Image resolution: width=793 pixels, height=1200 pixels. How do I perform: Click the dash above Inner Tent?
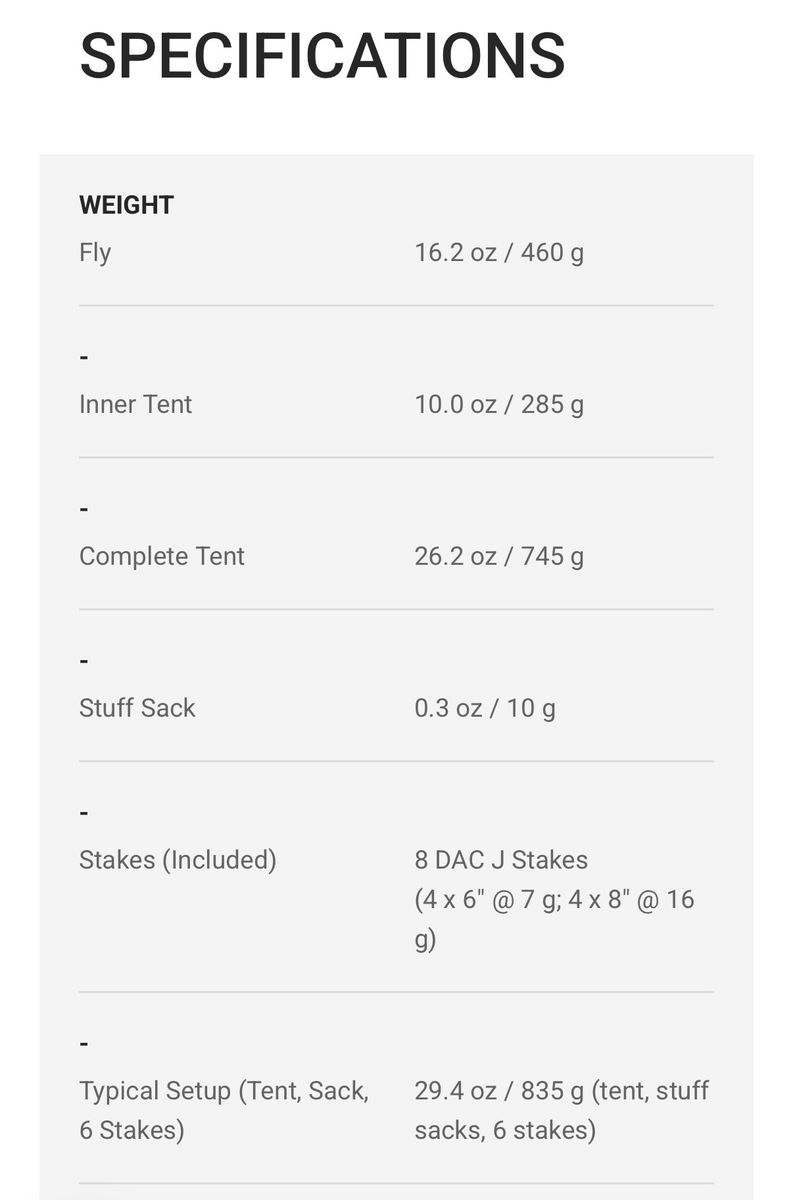84,357
